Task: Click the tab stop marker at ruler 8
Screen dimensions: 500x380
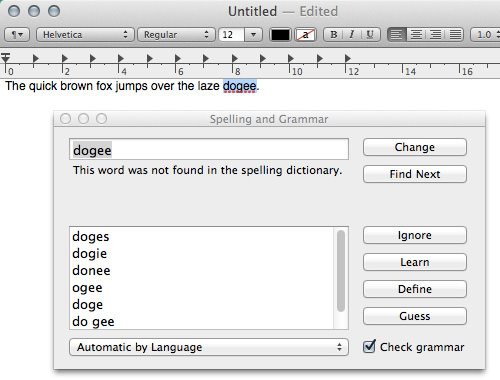Action: 235,59
